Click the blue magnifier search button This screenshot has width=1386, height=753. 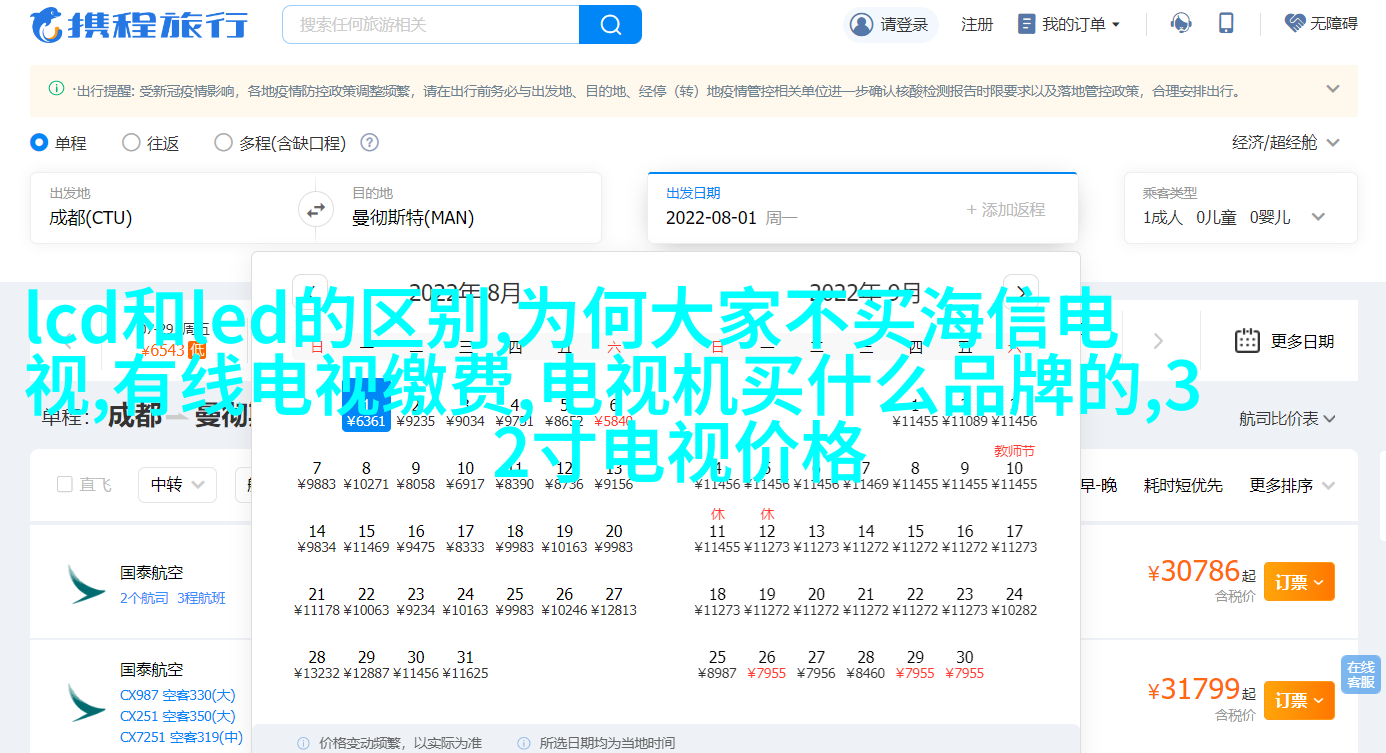click(609, 24)
